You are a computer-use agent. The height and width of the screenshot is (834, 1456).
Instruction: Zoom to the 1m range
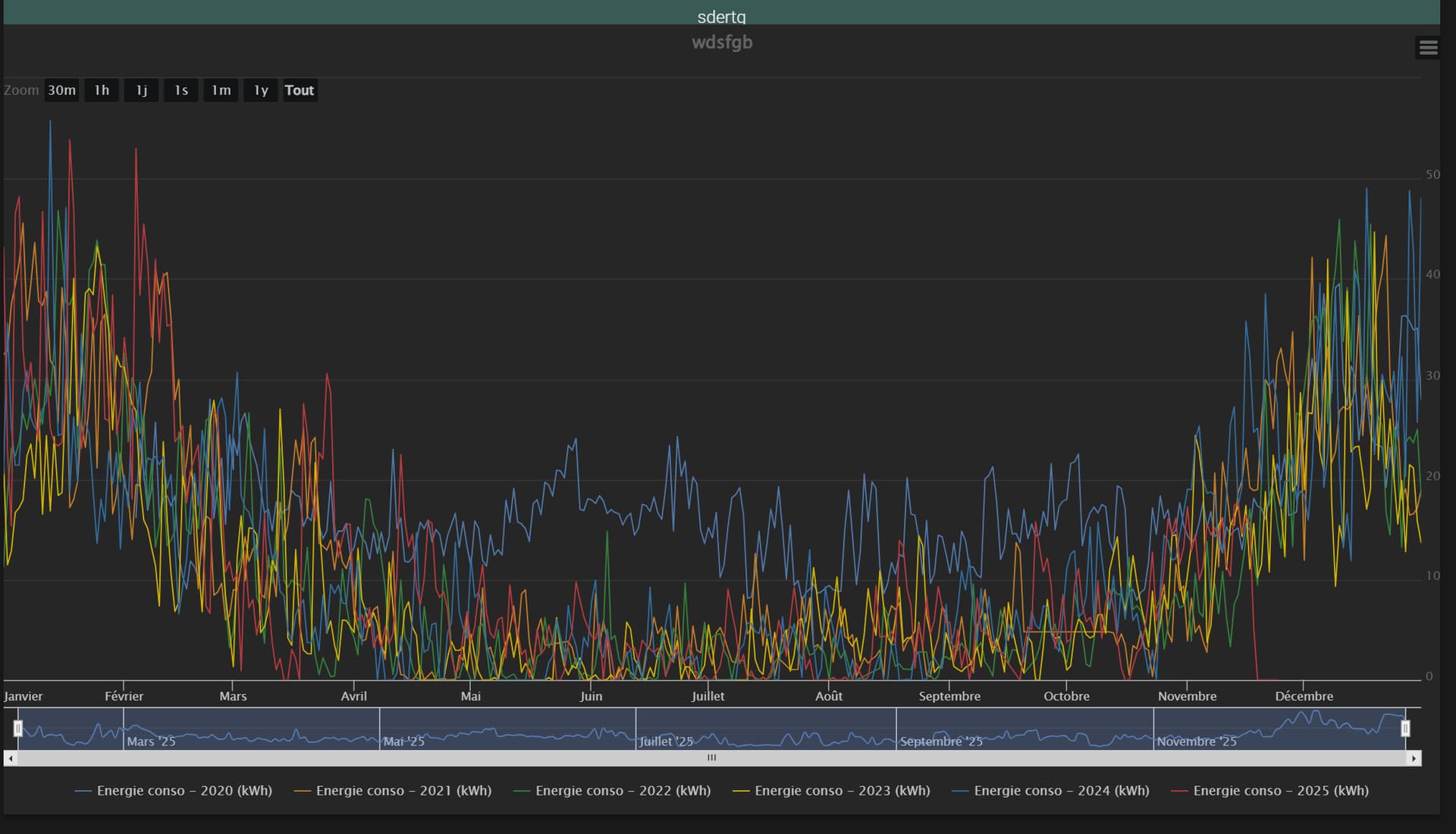(221, 90)
